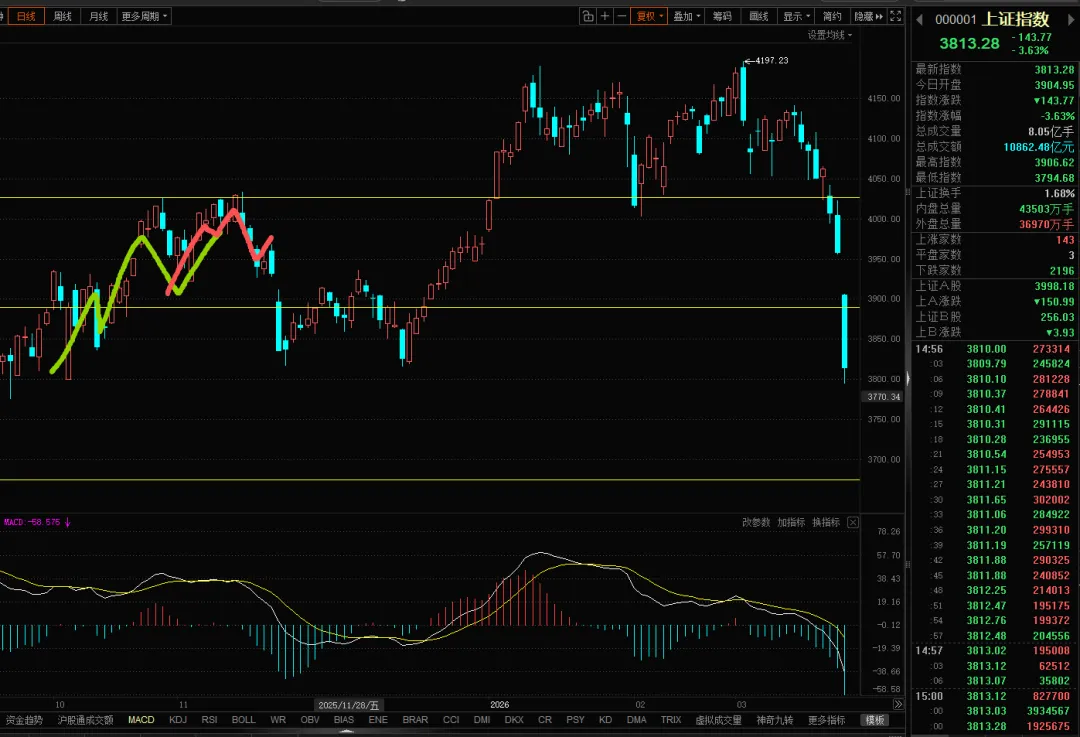Image resolution: width=1080 pixels, height=737 pixels.
Task: Toggle fullscreen chart icon
Action: [x=895, y=16]
